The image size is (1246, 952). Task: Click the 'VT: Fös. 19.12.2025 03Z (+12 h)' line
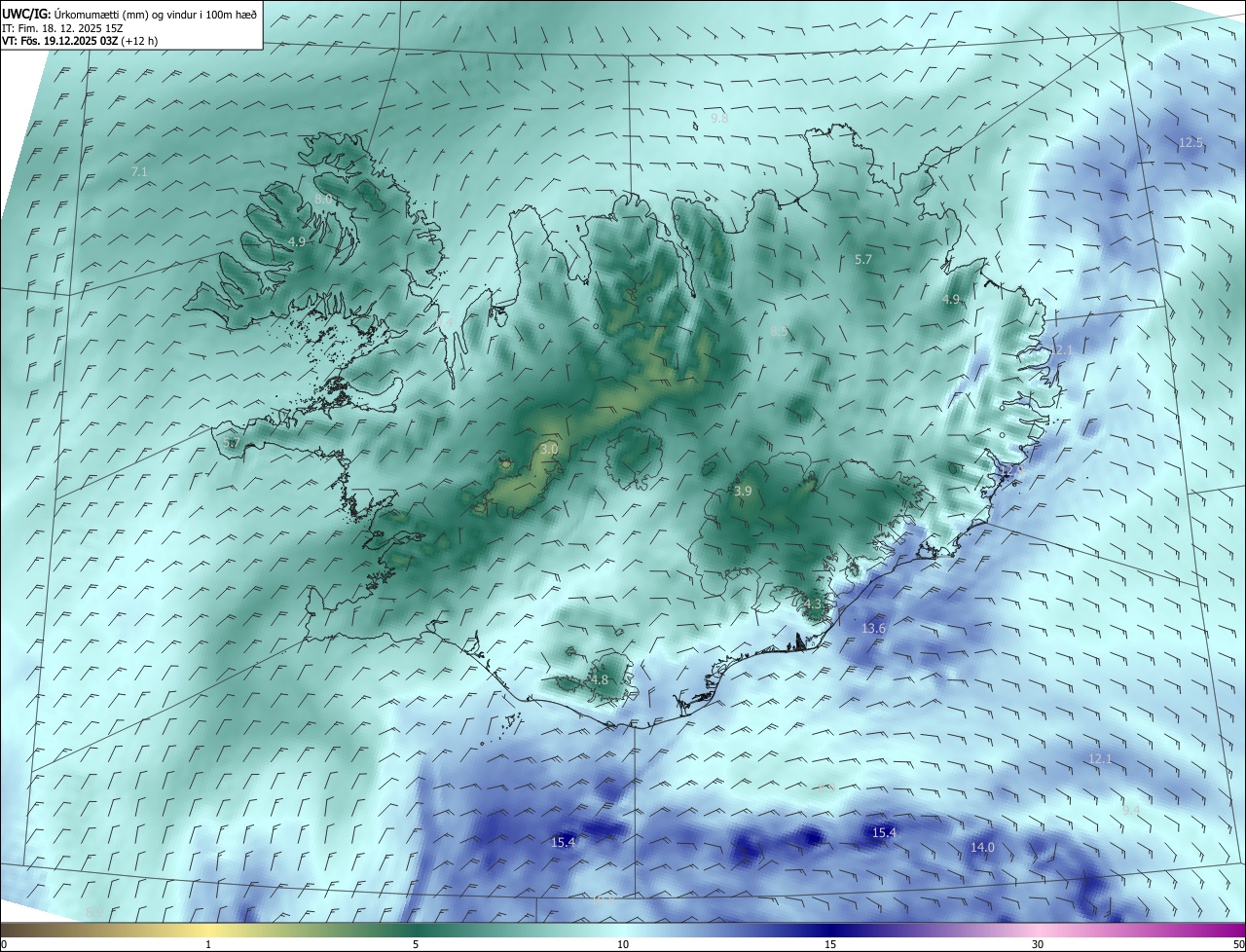click(80, 41)
